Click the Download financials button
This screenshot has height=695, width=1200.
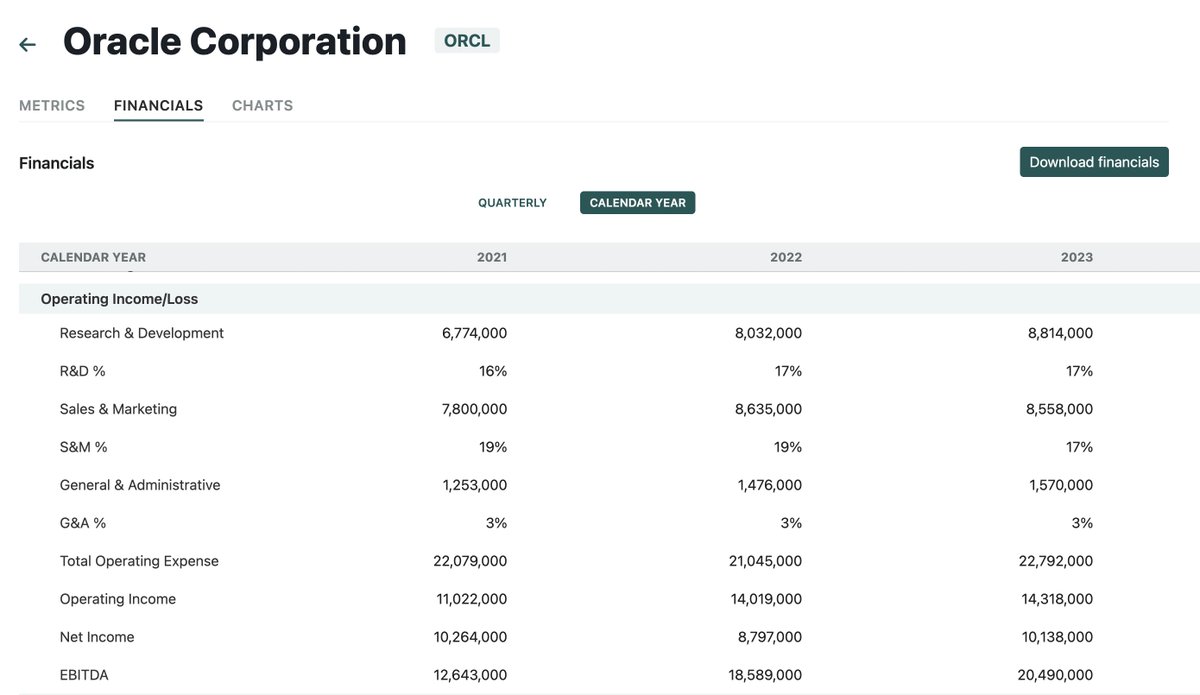[x=1094, y=162]
